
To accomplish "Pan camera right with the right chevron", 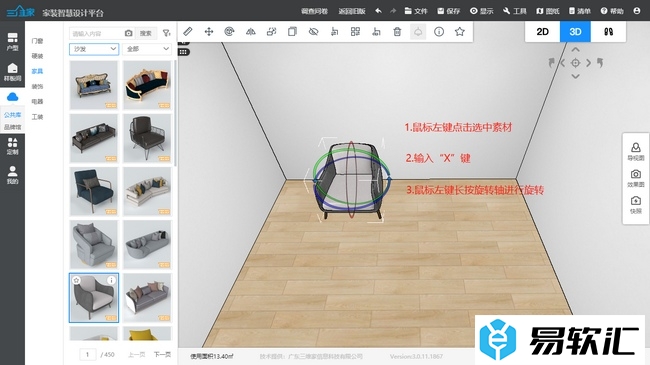I will [588, 63].
